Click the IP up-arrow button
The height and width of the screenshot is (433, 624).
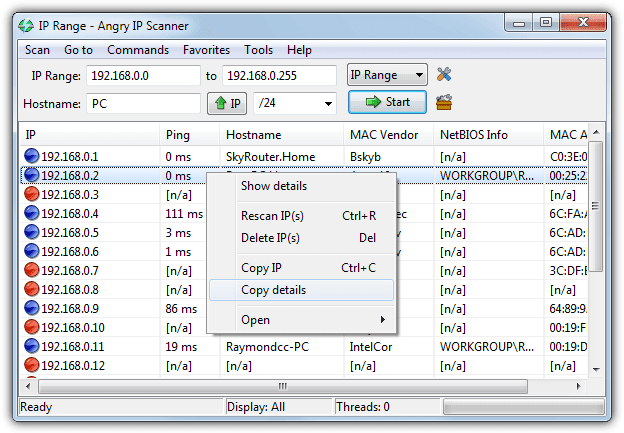tap(227, 103)
